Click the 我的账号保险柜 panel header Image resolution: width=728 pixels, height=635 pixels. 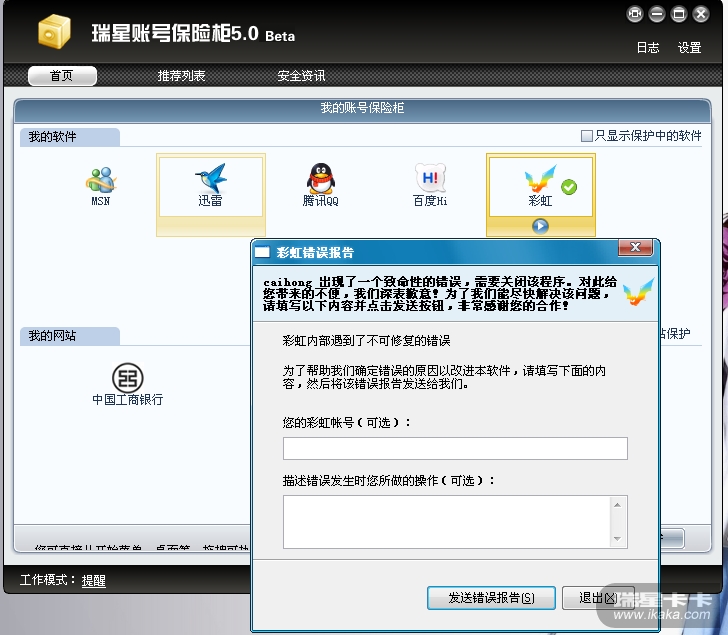(x=362, y=108)
